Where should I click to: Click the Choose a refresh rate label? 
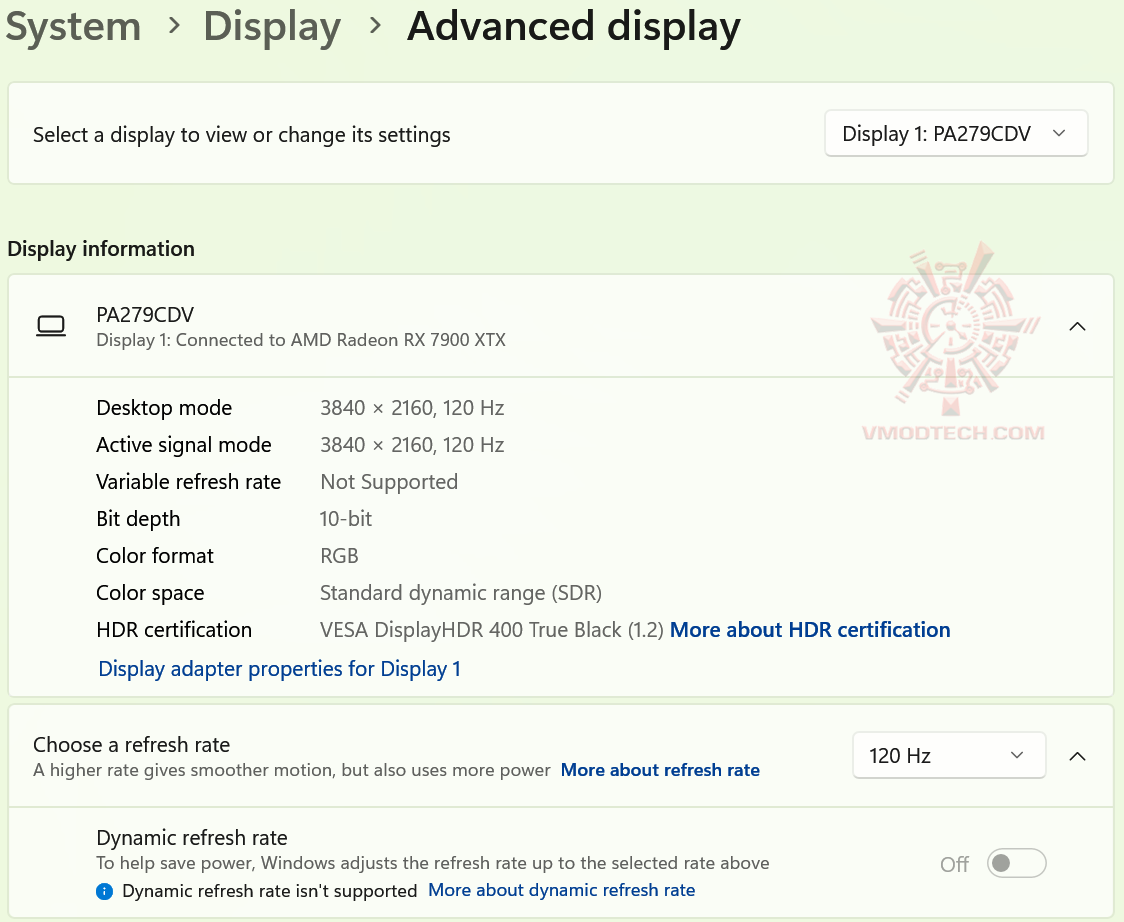131,745
